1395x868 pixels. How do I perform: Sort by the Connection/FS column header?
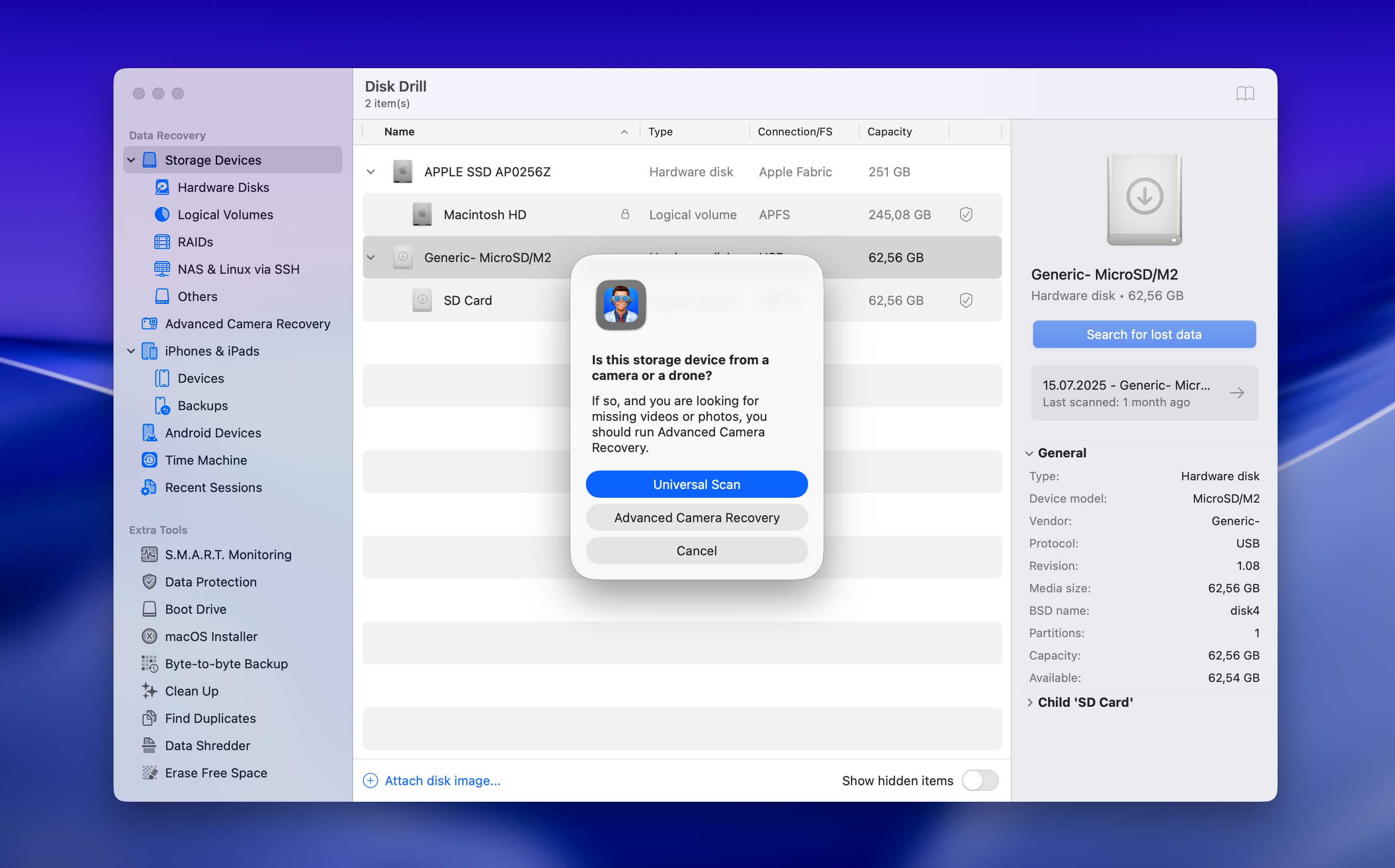click(x=804, y=132)
